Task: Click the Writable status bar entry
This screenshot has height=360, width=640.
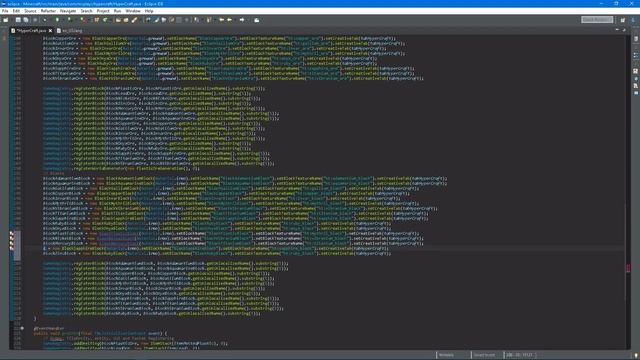Action: [447, 355]
